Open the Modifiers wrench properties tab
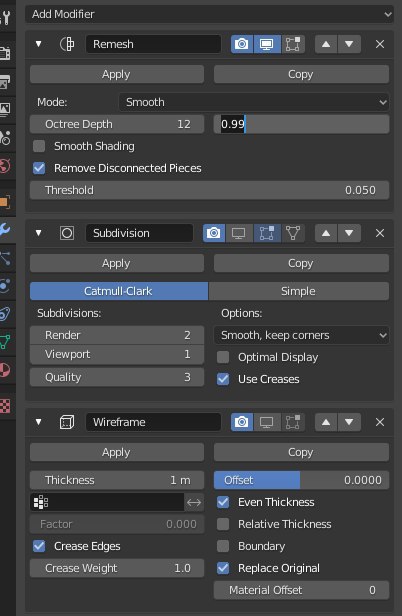 [6, 230]
